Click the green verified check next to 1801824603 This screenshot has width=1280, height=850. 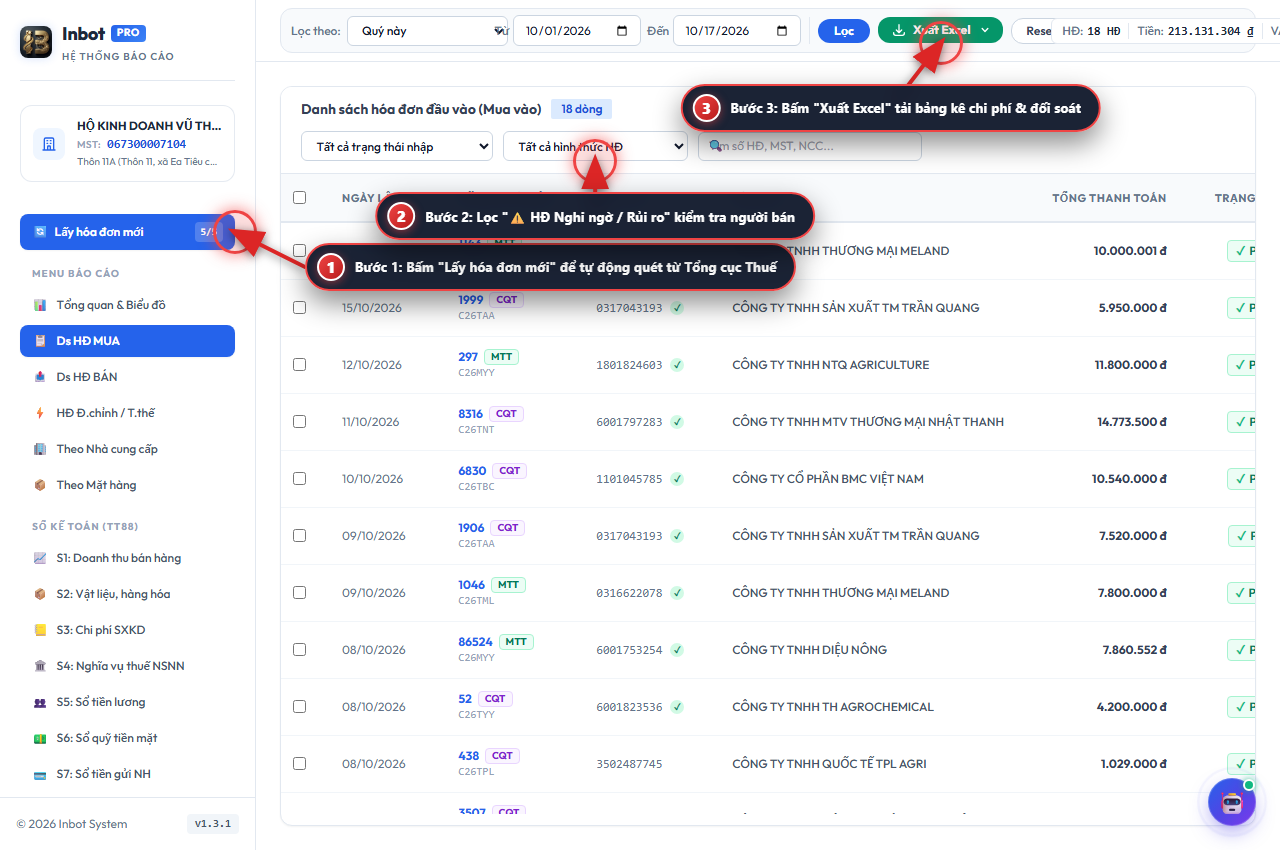(677, 365)
